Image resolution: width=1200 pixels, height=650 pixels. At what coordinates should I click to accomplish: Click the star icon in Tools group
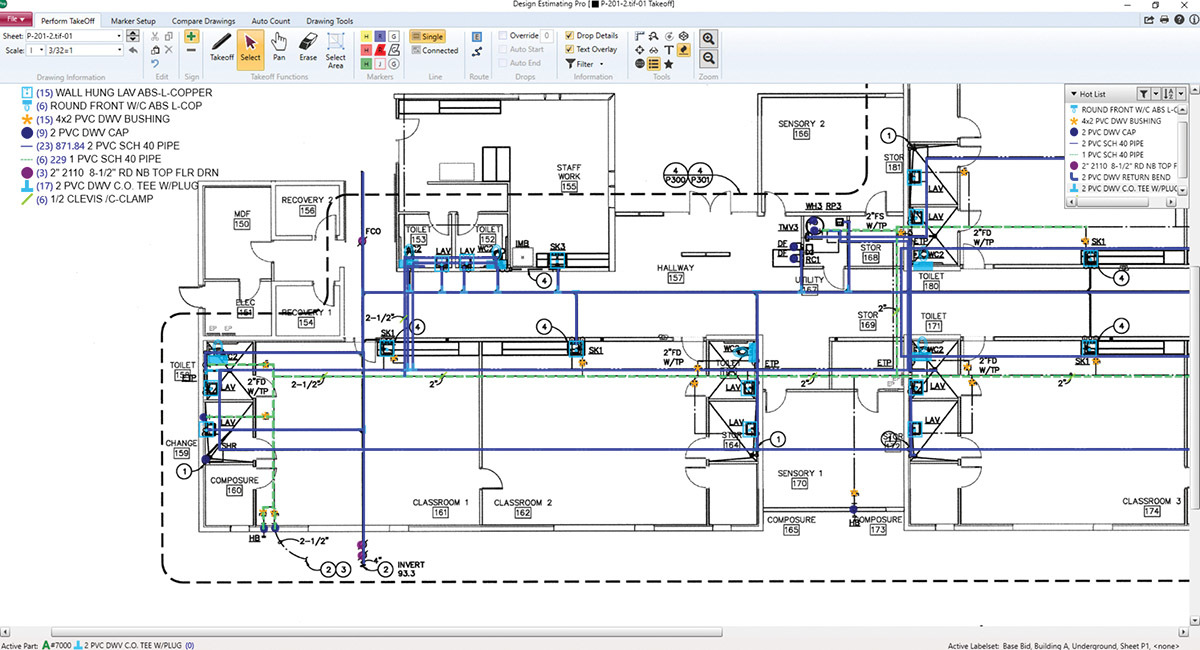(668, 64)
